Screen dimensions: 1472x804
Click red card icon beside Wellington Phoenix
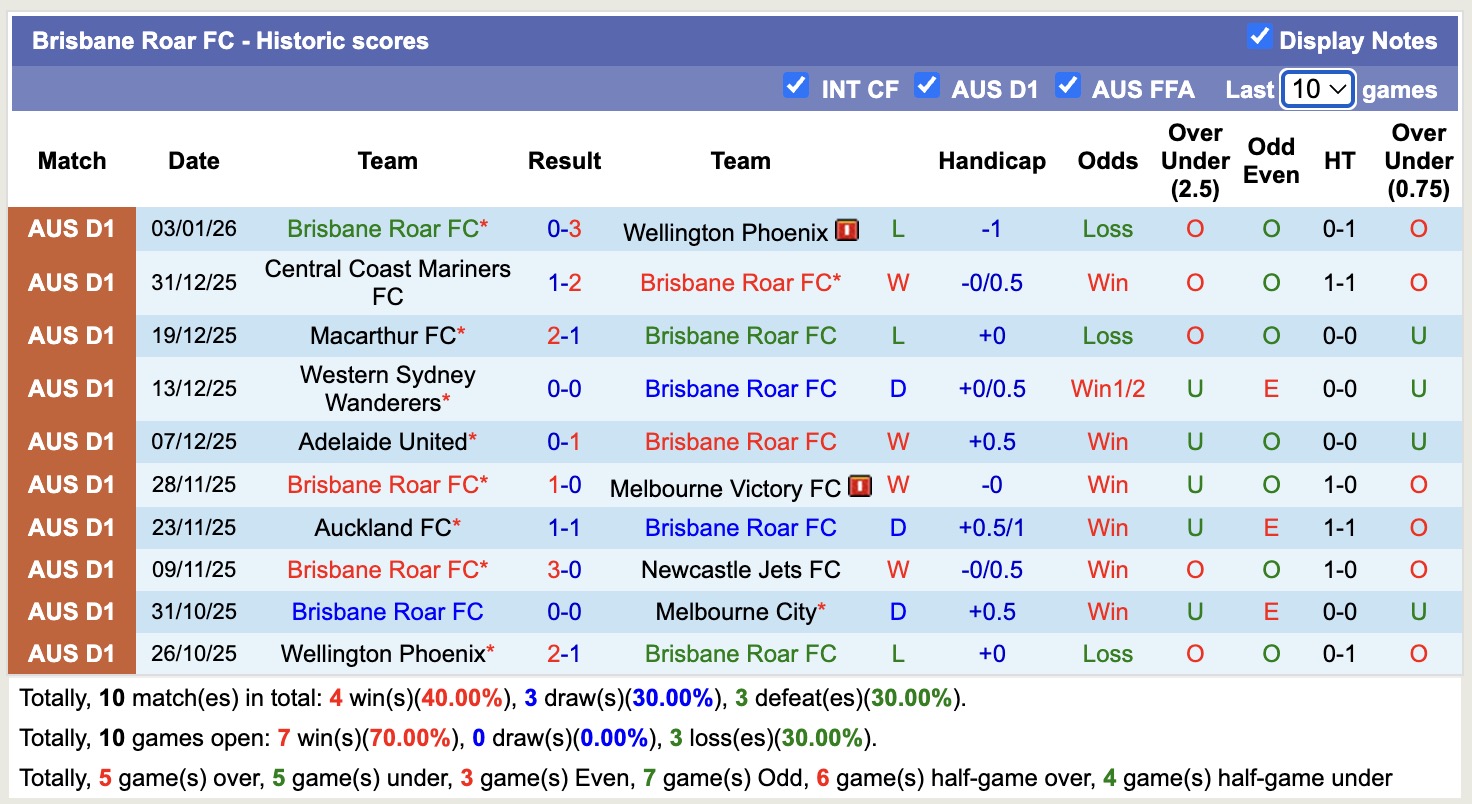click(x=846, y=231)
